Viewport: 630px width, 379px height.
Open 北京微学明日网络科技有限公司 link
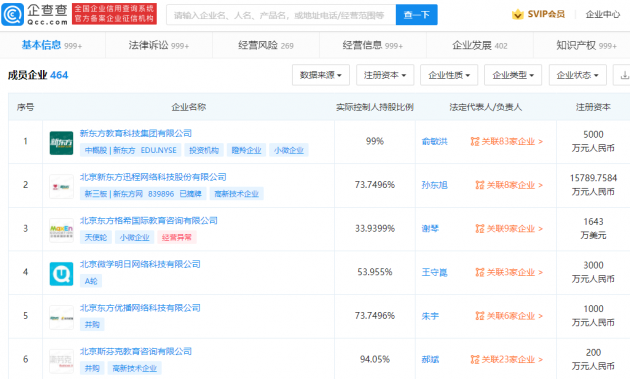click(140, 264)
